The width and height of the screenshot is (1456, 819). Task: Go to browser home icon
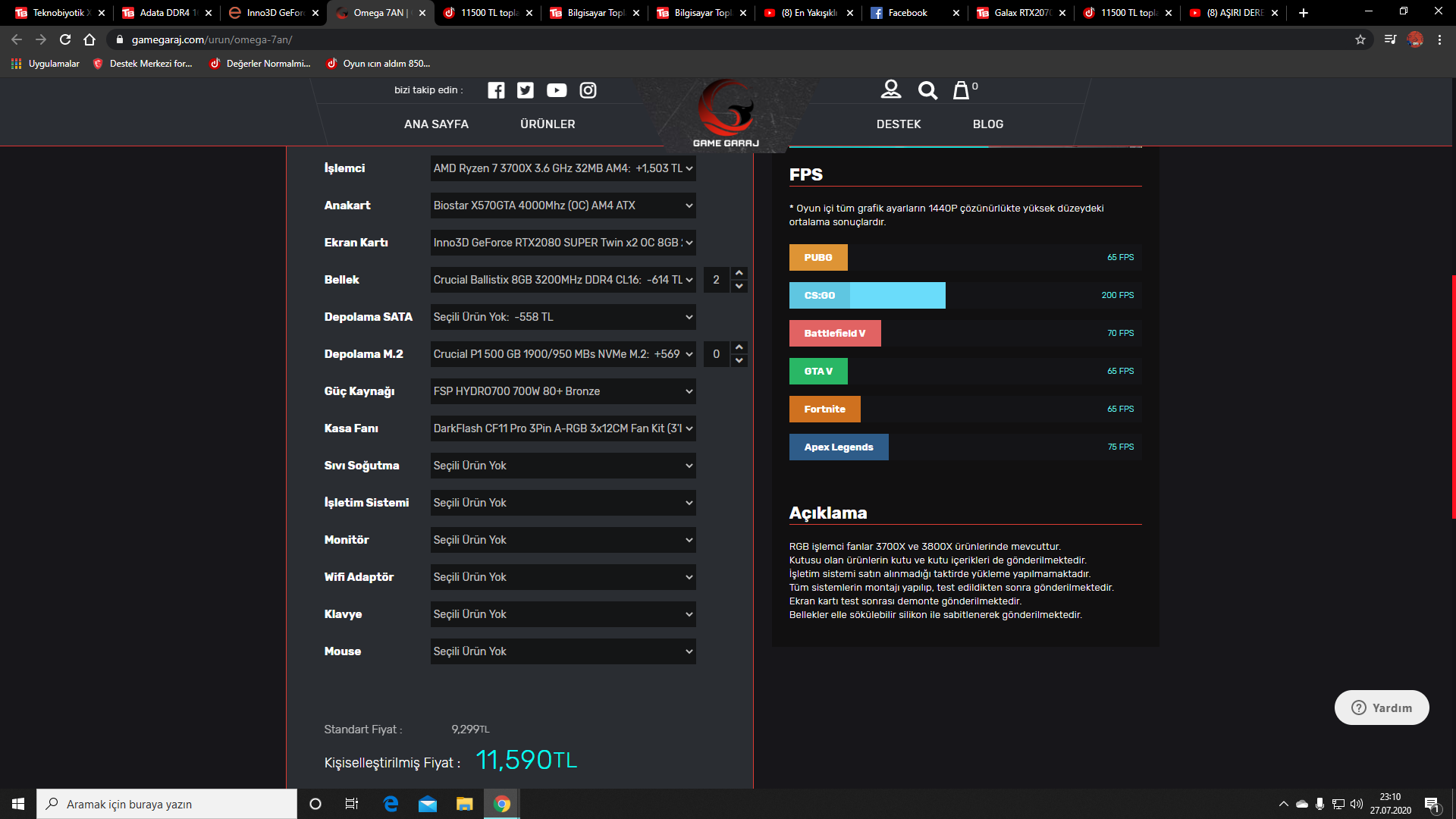89,39
